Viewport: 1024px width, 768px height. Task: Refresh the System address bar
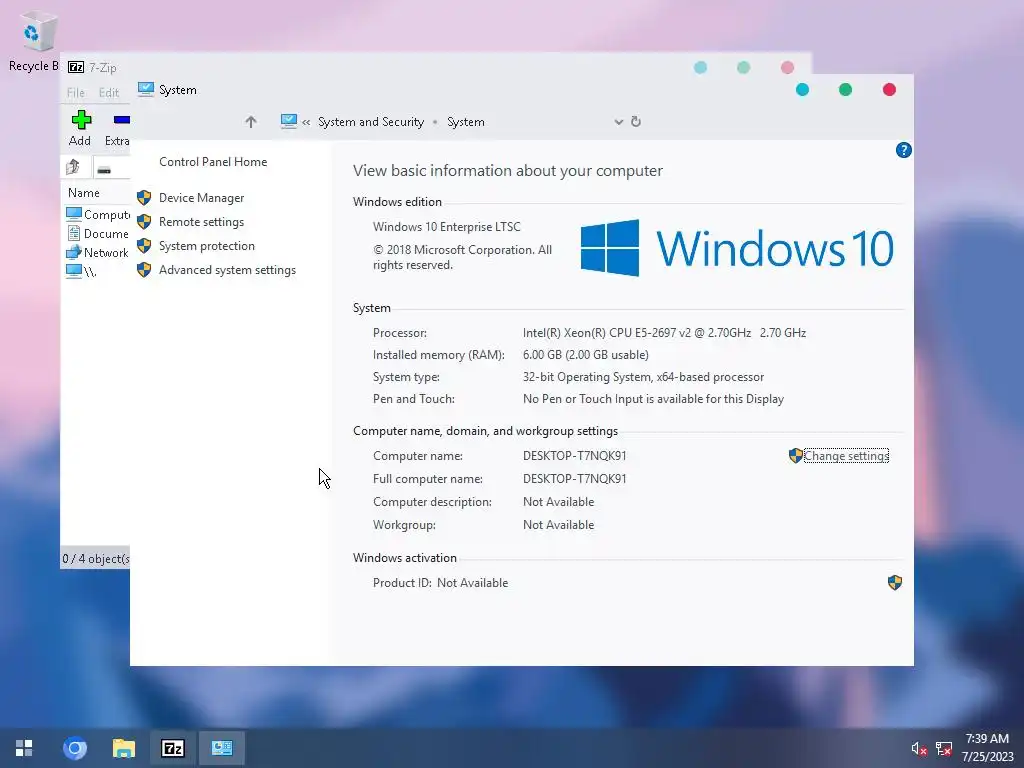635,121
